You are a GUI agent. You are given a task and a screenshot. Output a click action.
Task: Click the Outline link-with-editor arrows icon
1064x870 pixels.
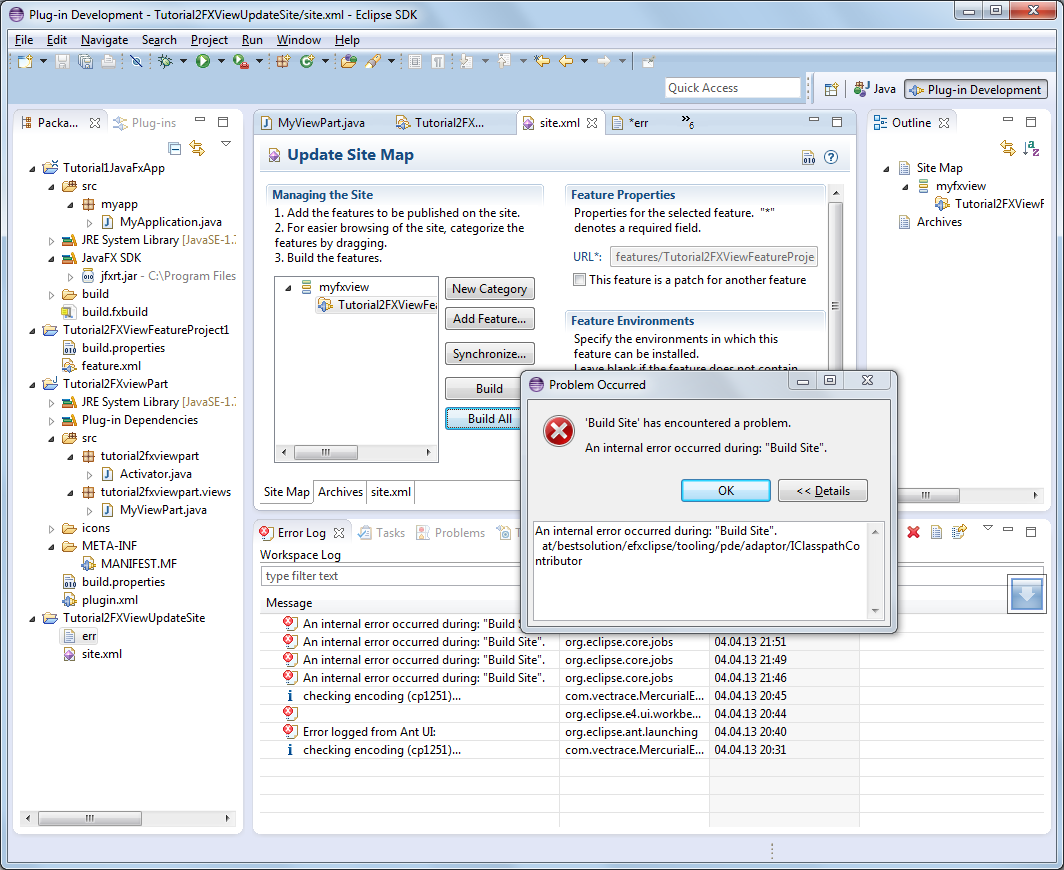1008,148
